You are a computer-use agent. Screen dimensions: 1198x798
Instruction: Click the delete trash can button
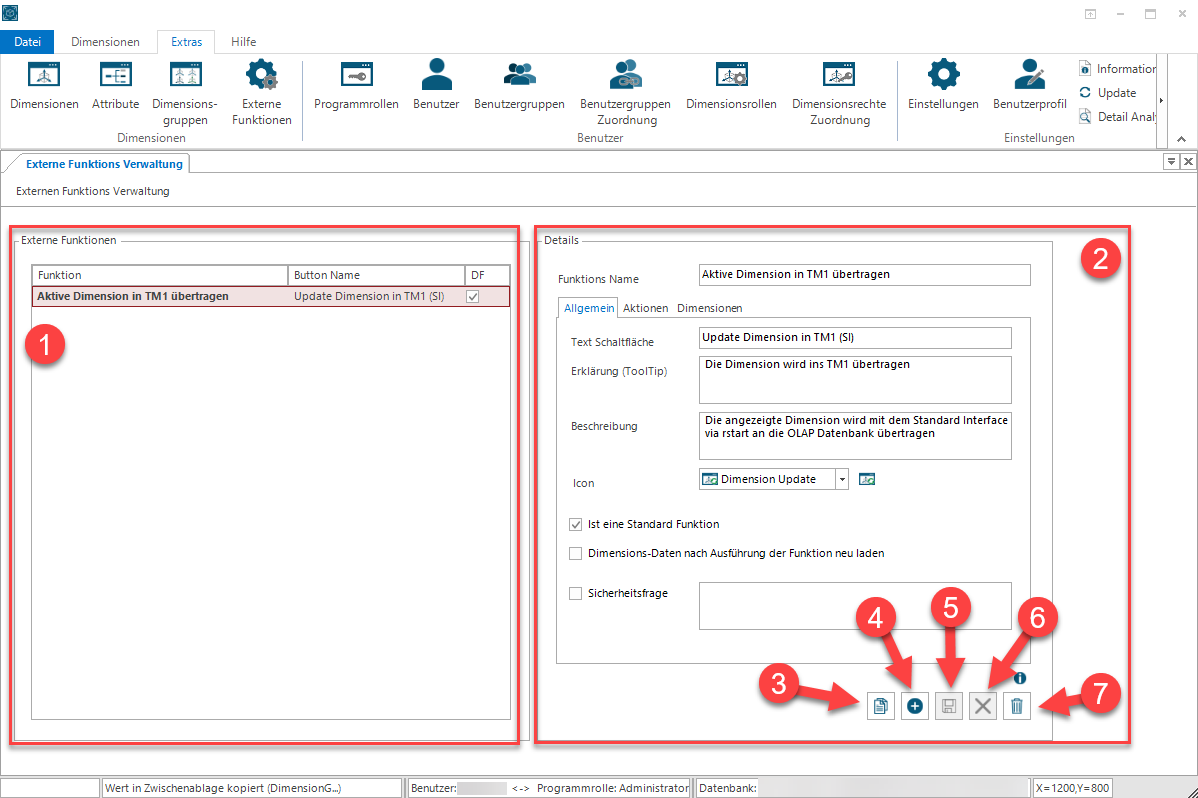(1017, 706)
